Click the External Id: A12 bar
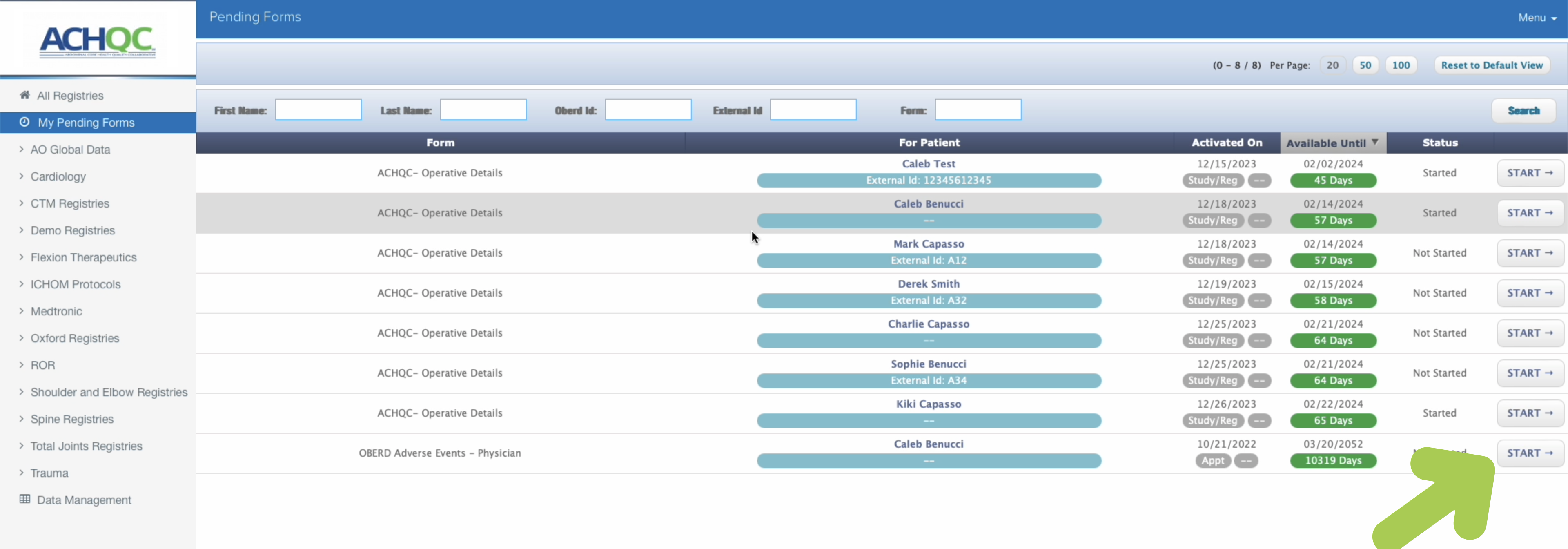This screenshot has height=549, width=1568. pyautogui.click(x=929, y=261)
